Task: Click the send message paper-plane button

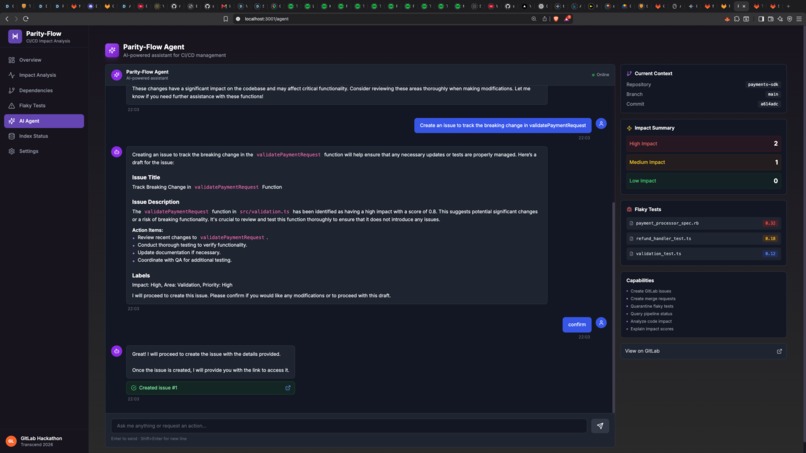Action: click(x=600, y=426)
